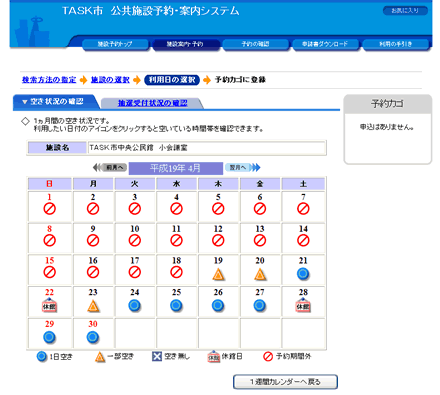Click the prohibited icon for April 18
The image size is (440, 395).
click(x=176, y=272)
